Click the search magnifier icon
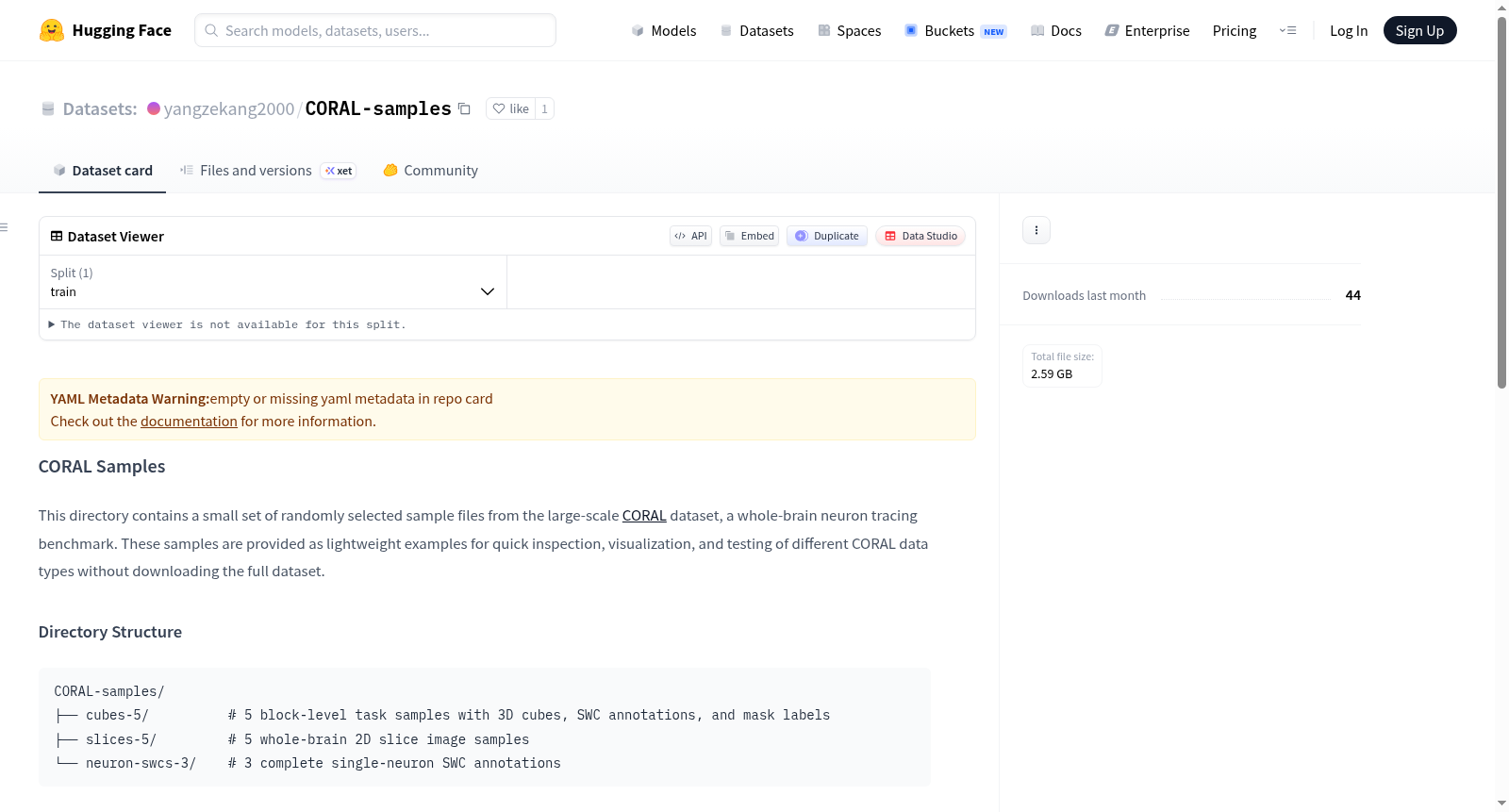Viewport: 1509px width, 812px height. [212, 30]
